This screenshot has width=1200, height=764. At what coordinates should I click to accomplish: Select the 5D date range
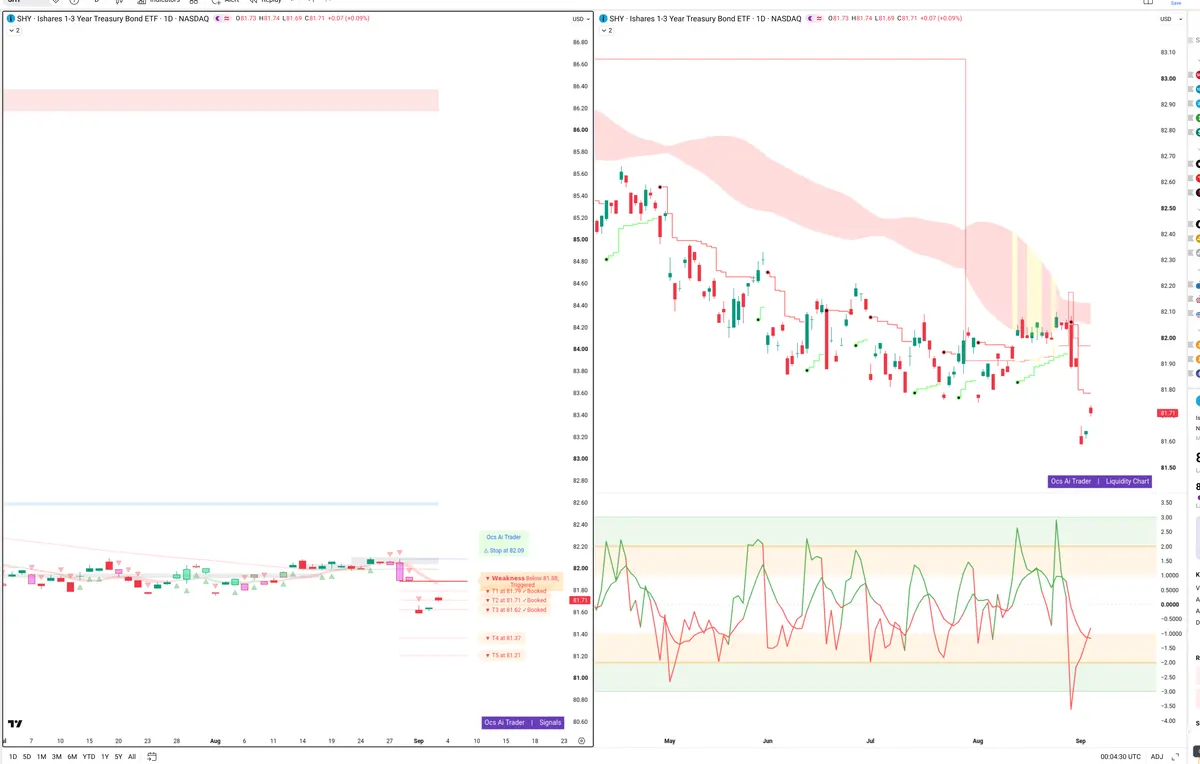[27, 757]
